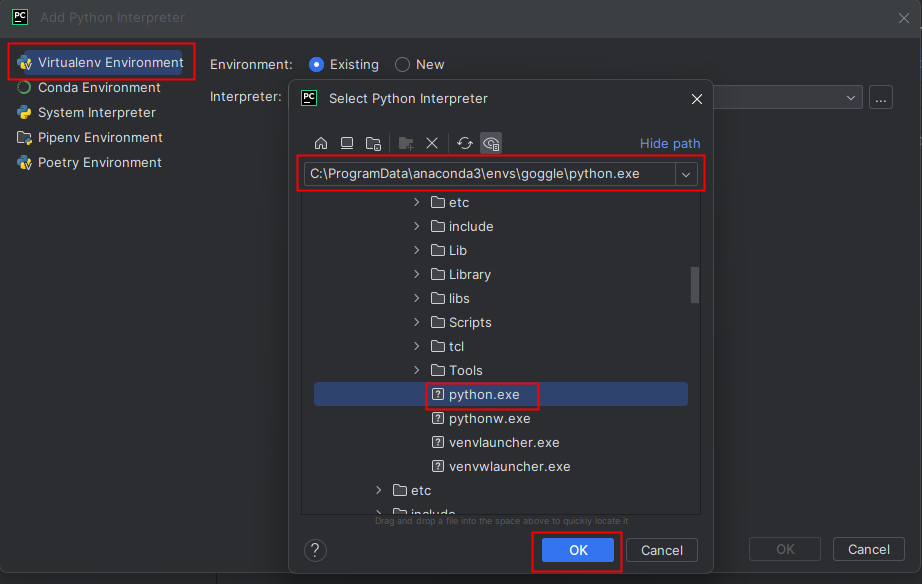Open the Virtualenv Environment python icon
922x584 pixels.
[x=24, y=63]
